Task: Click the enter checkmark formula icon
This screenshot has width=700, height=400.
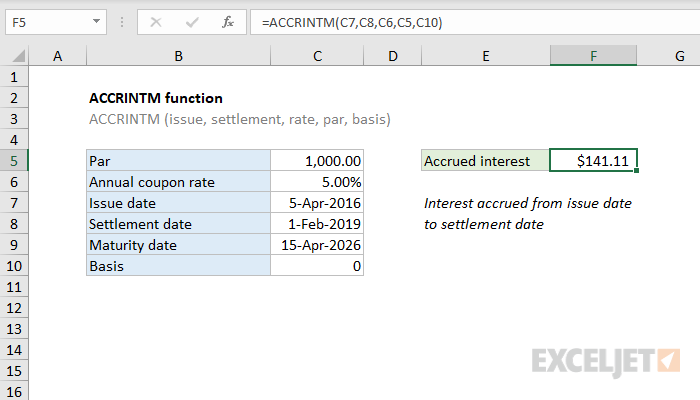Action: pos(192,22)
